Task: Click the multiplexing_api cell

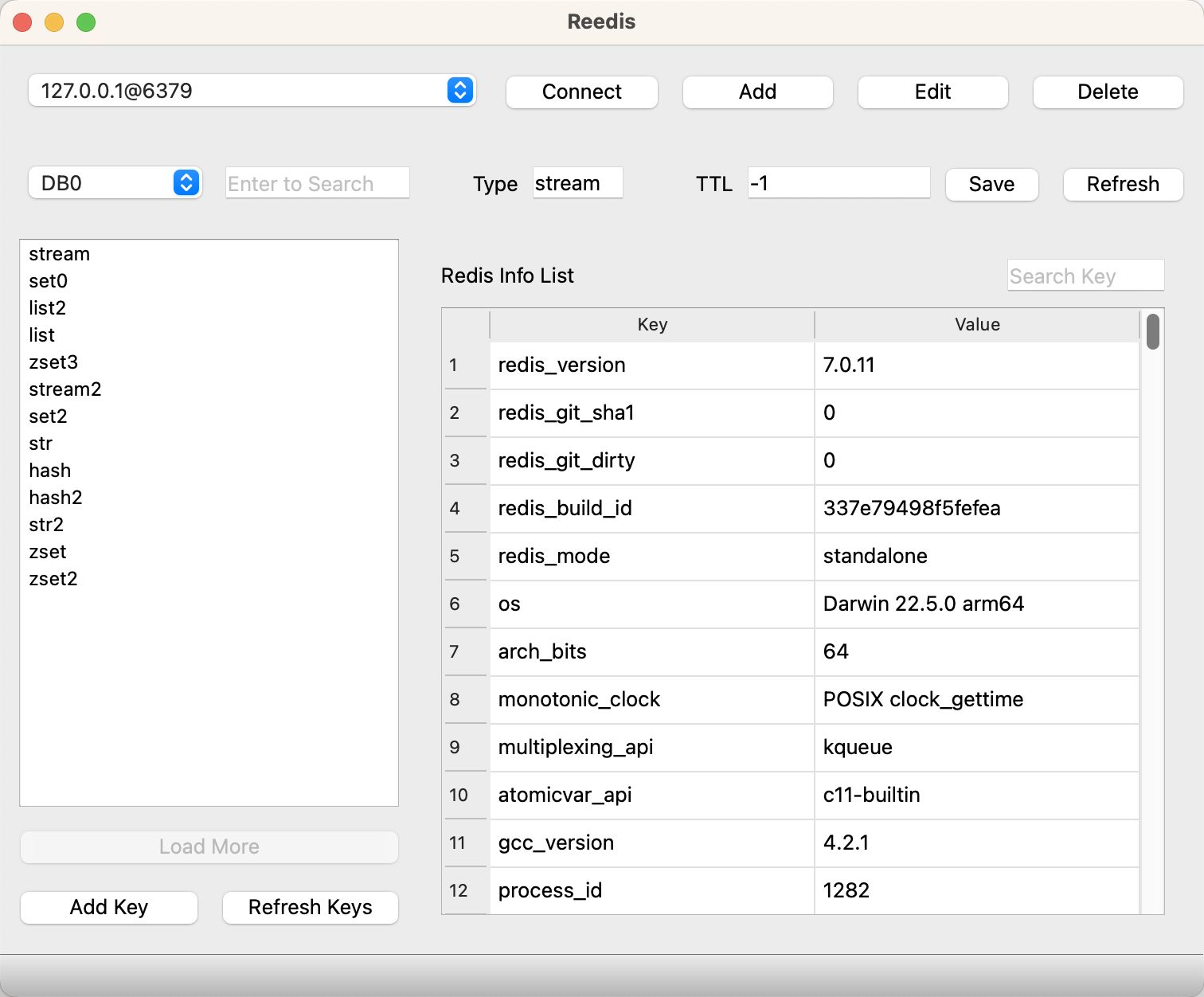Action: (652, 748)
